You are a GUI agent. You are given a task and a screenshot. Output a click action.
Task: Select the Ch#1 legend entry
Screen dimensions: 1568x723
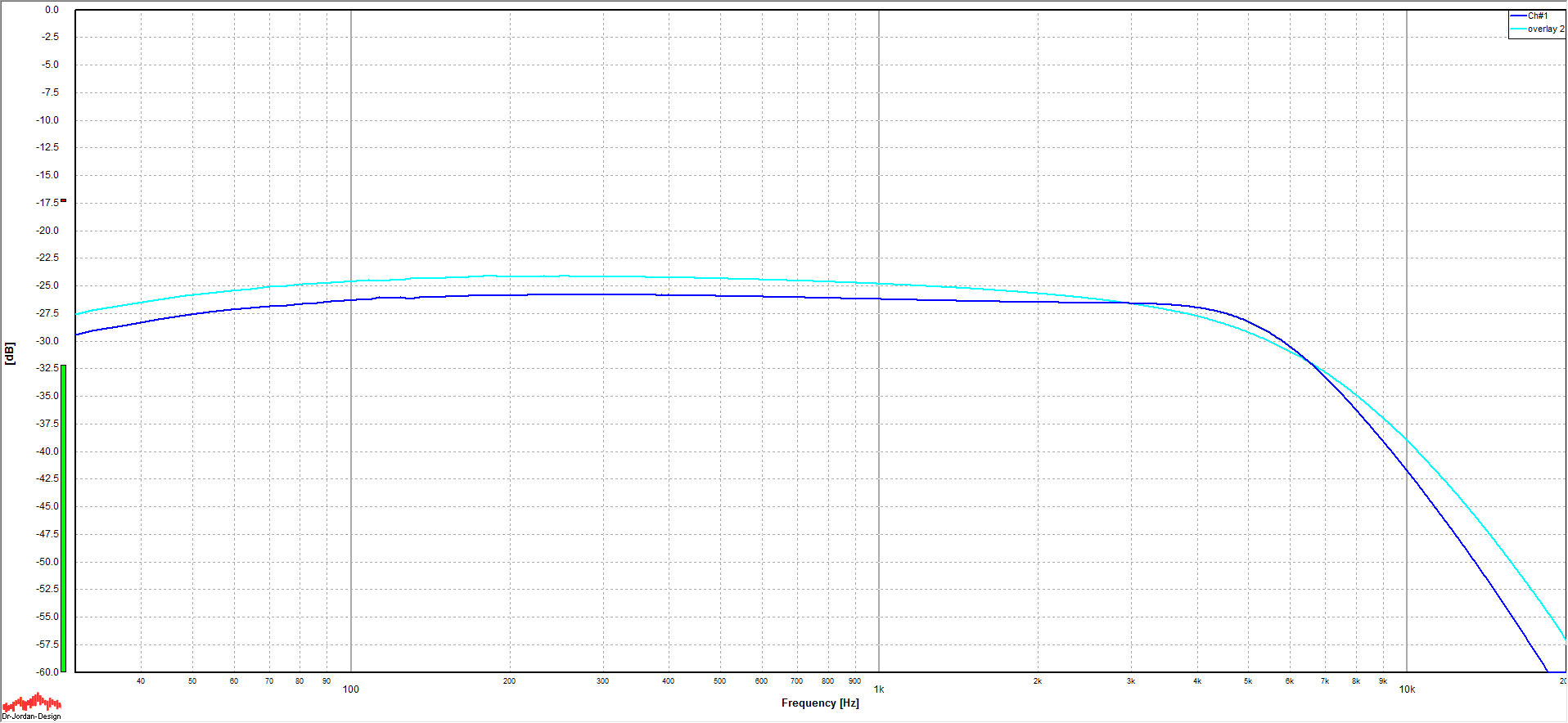(1537, 16)
